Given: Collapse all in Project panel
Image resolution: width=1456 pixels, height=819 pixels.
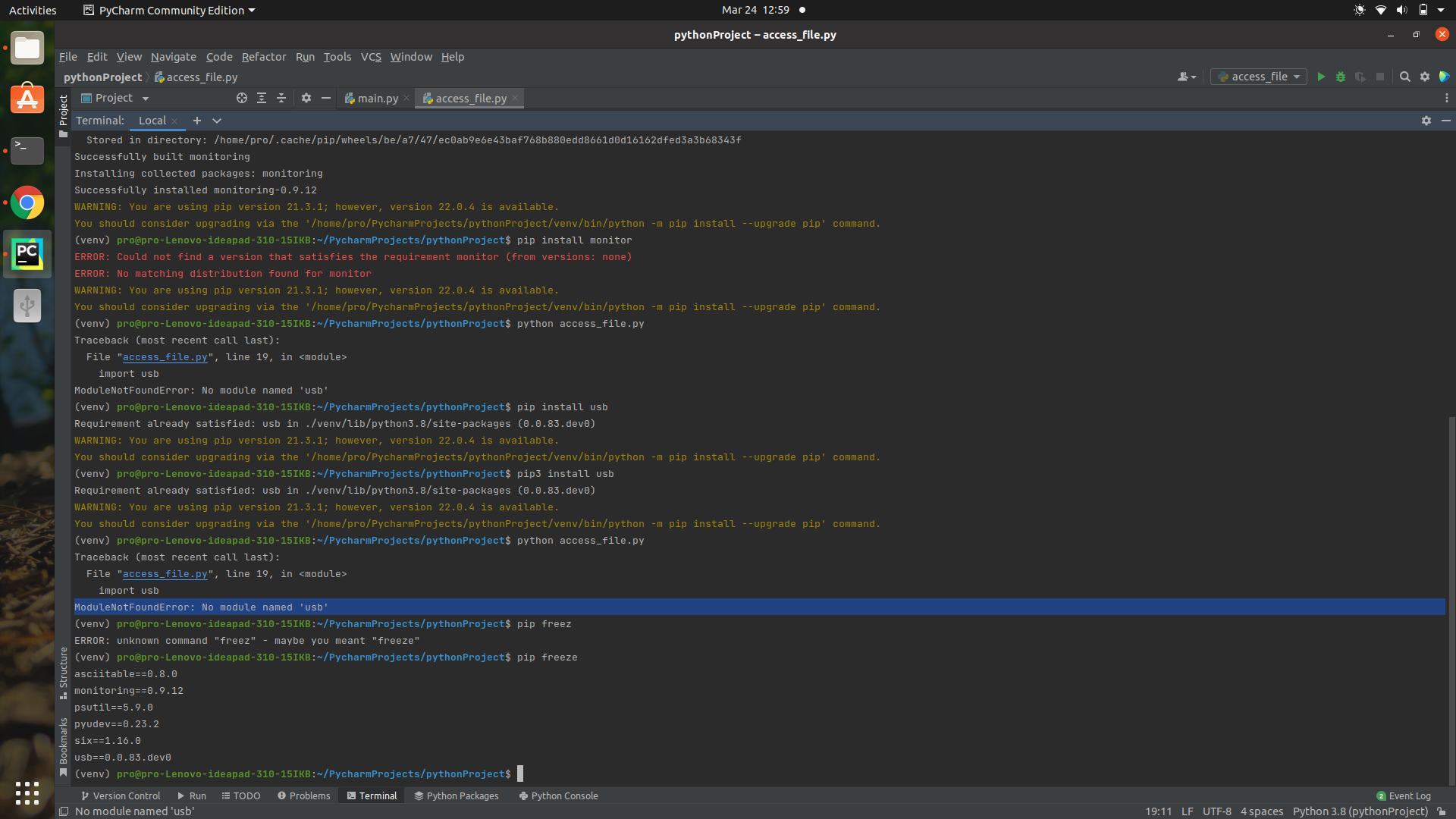Looking at the screenshot, I should 281,98.
